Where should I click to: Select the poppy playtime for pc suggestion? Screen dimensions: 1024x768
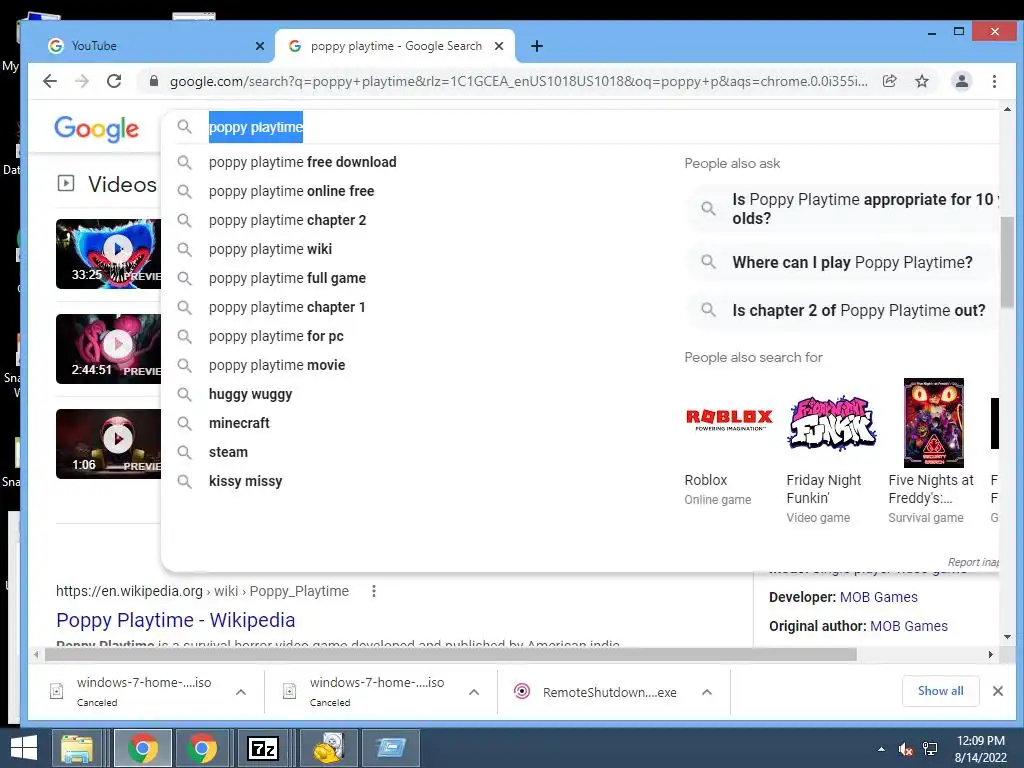(276, 336)
